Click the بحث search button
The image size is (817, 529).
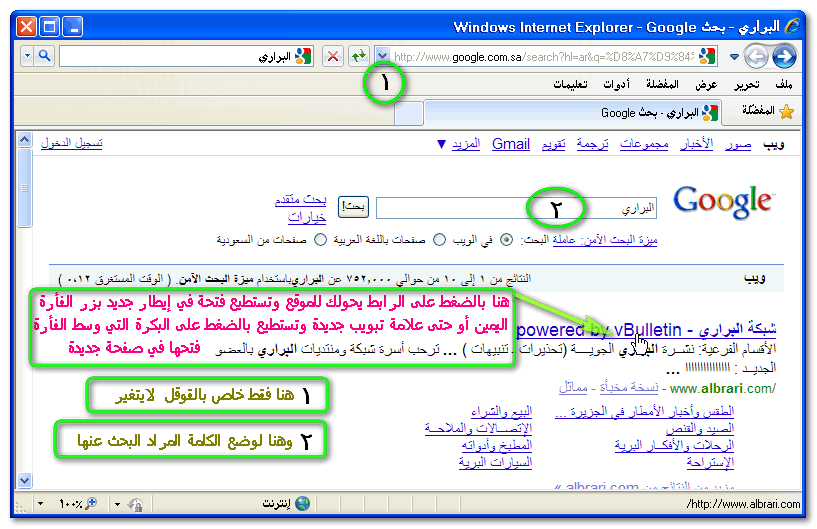click(353, 207)
